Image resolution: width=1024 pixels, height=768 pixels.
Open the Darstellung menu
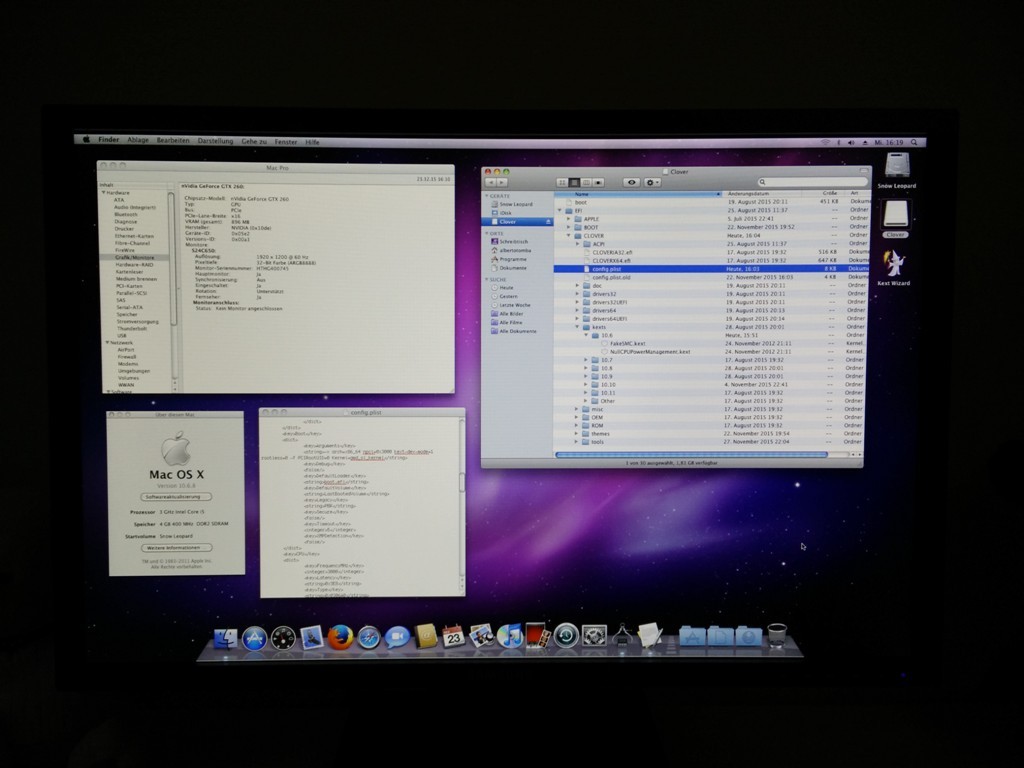tap(216, 141)
